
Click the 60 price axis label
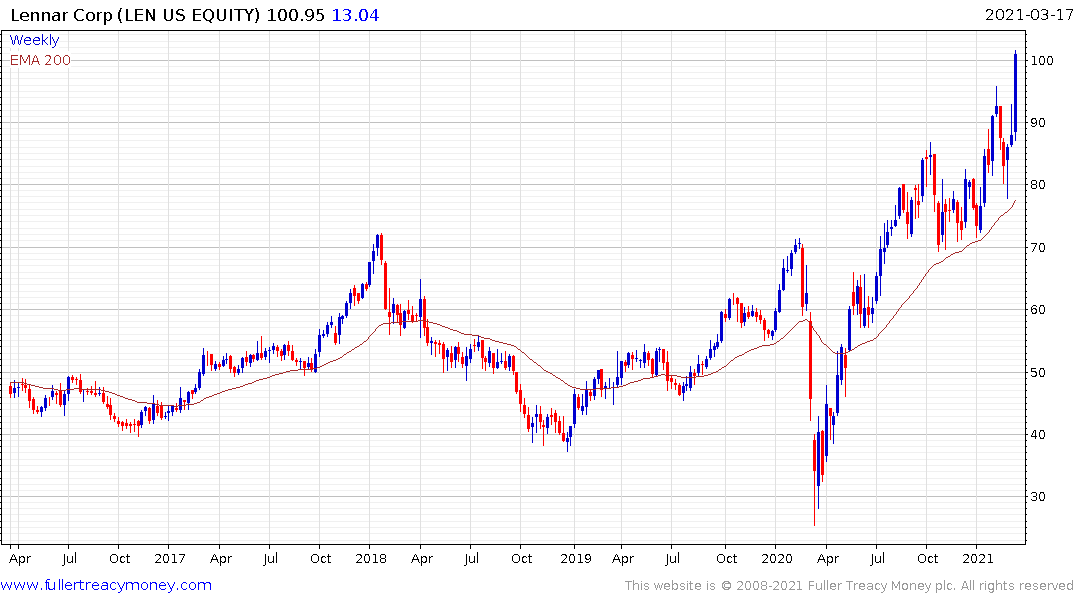pos(1039,309)
